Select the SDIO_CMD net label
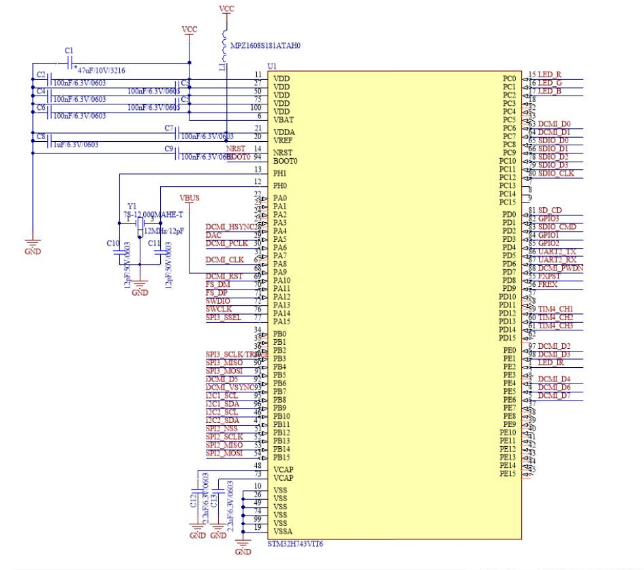Screen dimensions: 644x570 point(557,227)
